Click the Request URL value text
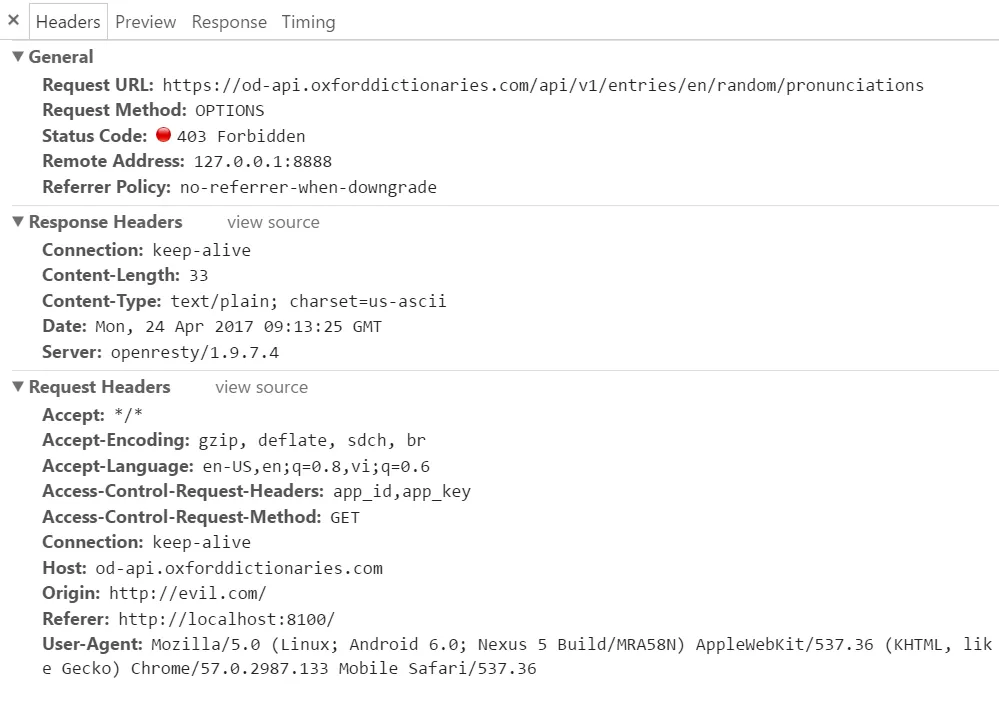This screenshot has height=721, width=999. click(x=543, y=85)
